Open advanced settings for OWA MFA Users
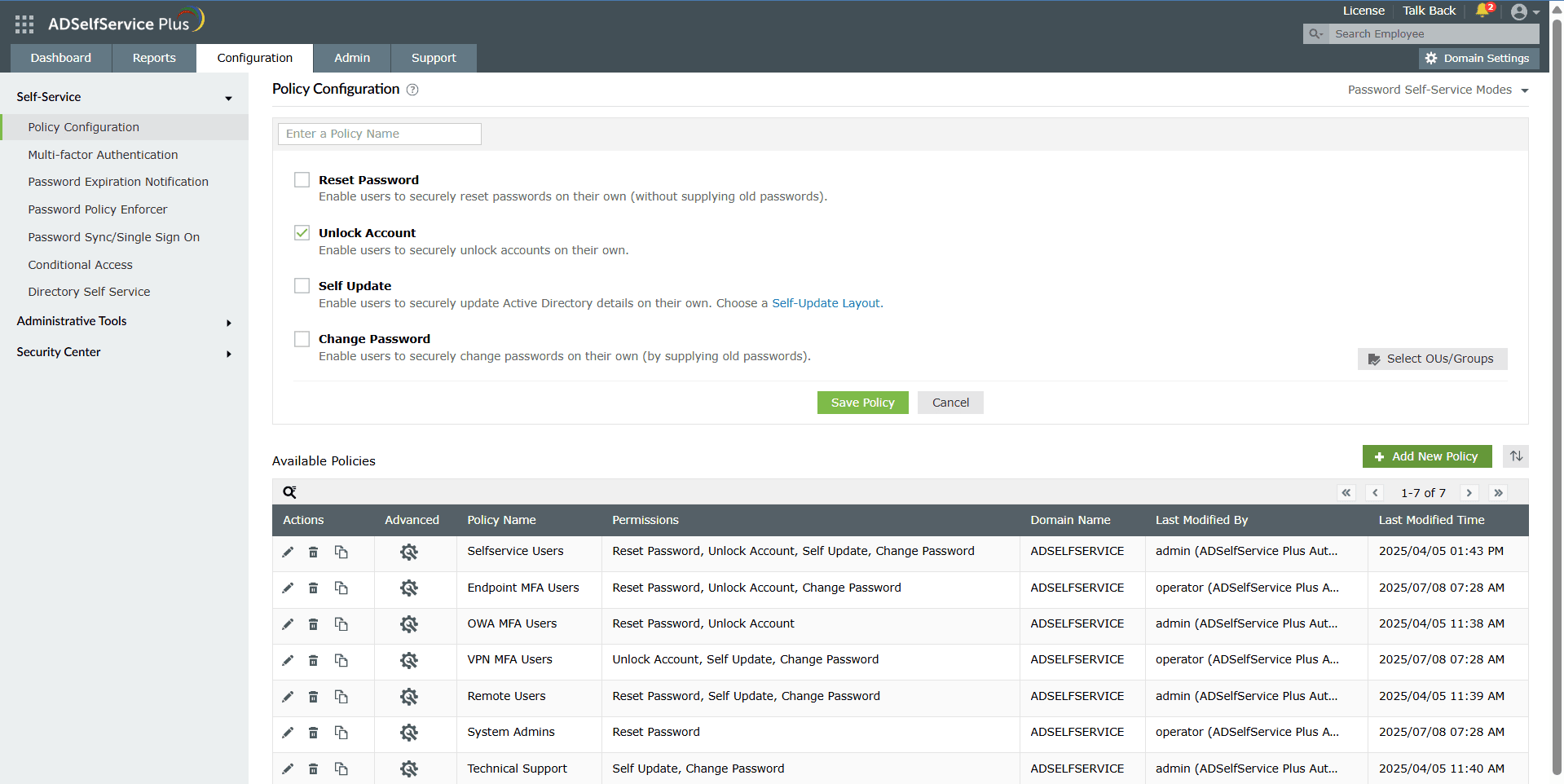 [x=409, y=624]
